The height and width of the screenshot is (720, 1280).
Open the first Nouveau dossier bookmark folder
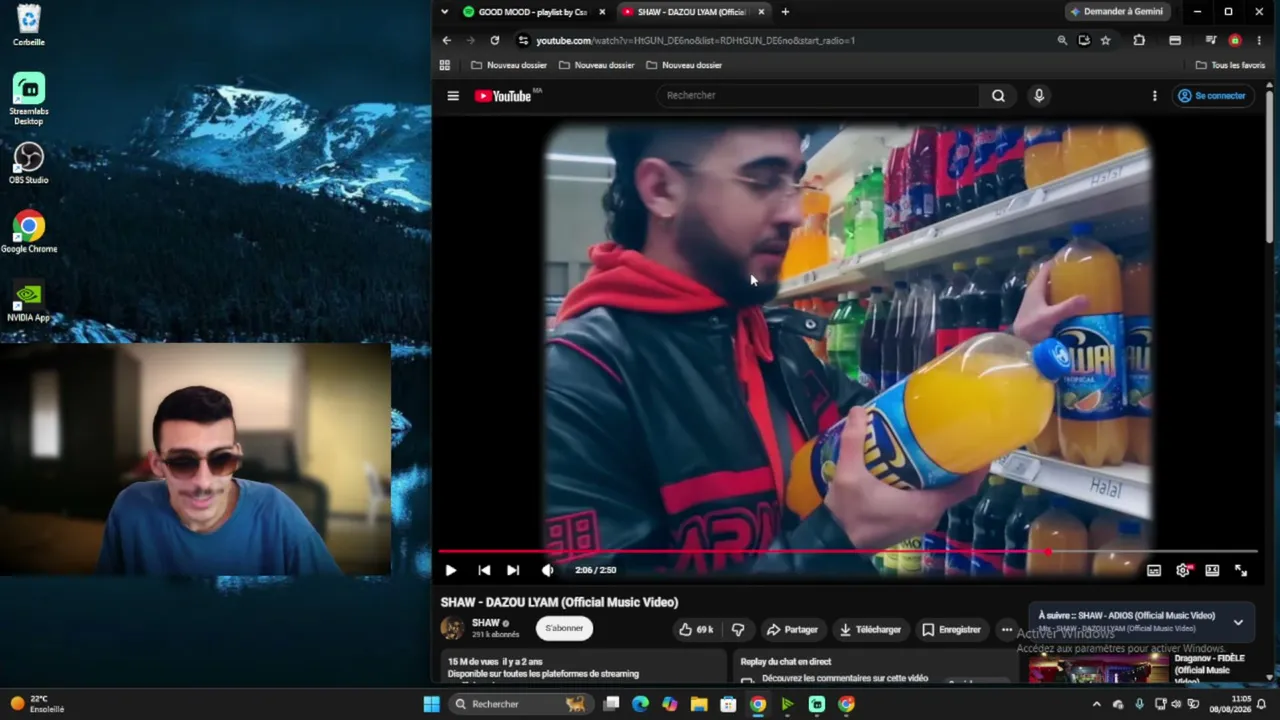coord(509,65)
